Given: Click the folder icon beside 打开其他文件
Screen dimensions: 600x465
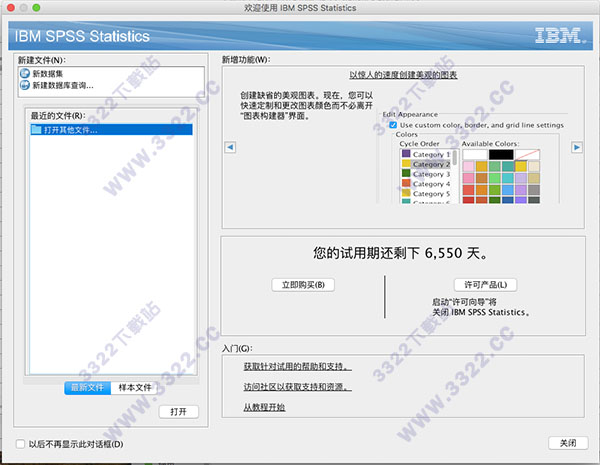Looking at the screenshot, I should pos(36,129).
